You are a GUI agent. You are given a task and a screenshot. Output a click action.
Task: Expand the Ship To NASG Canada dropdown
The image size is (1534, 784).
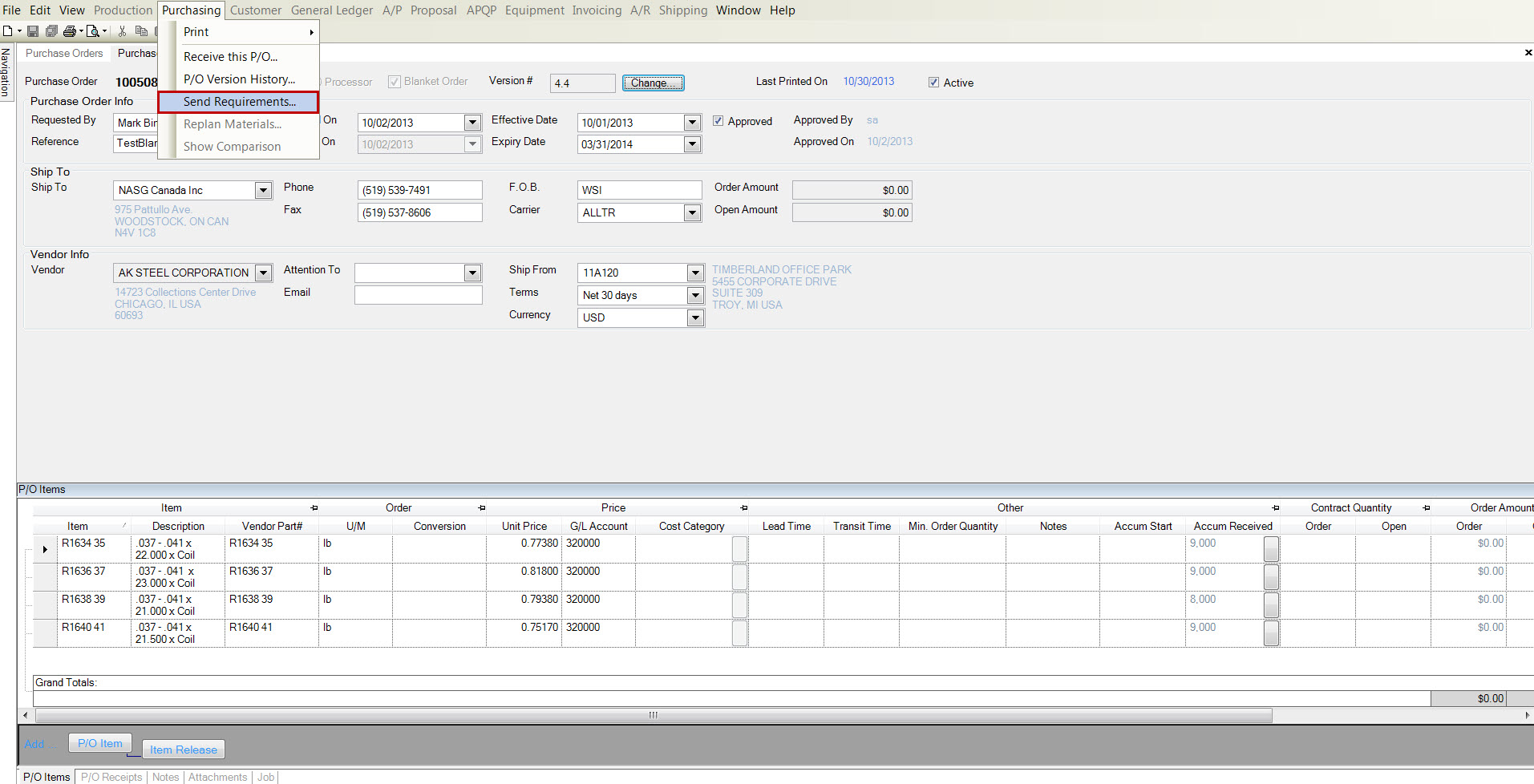263,190
